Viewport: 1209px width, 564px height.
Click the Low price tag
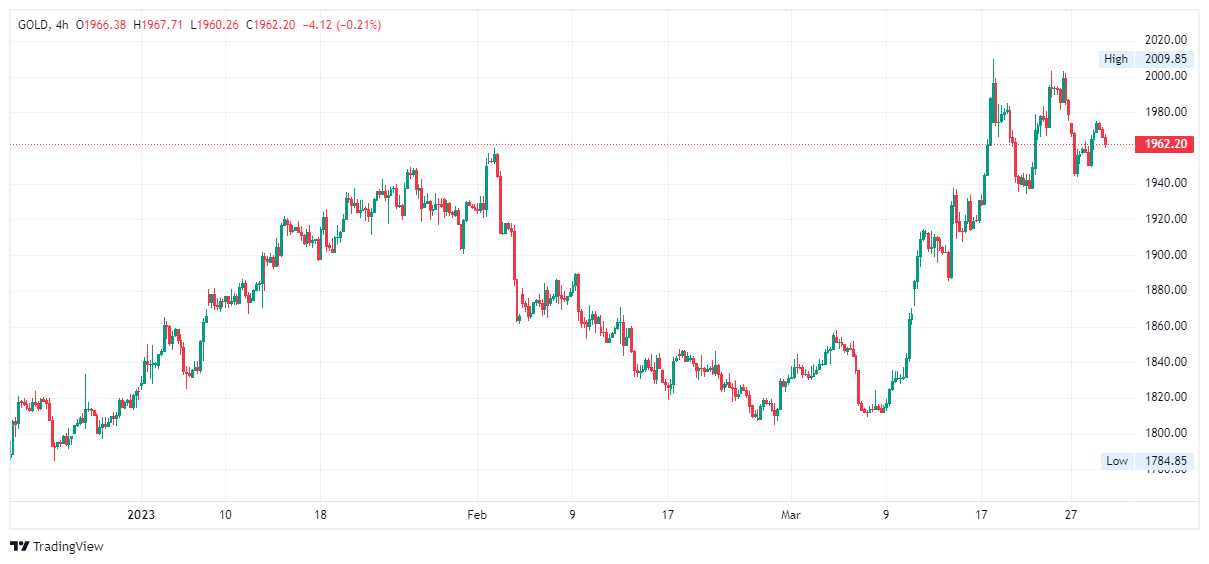(1117, 461)
